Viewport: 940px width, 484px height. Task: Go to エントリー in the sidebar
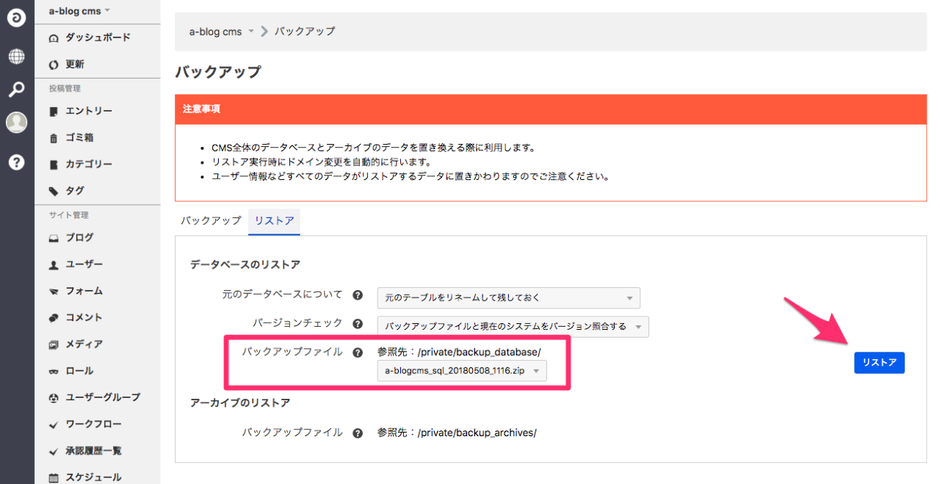coord(88,111)
